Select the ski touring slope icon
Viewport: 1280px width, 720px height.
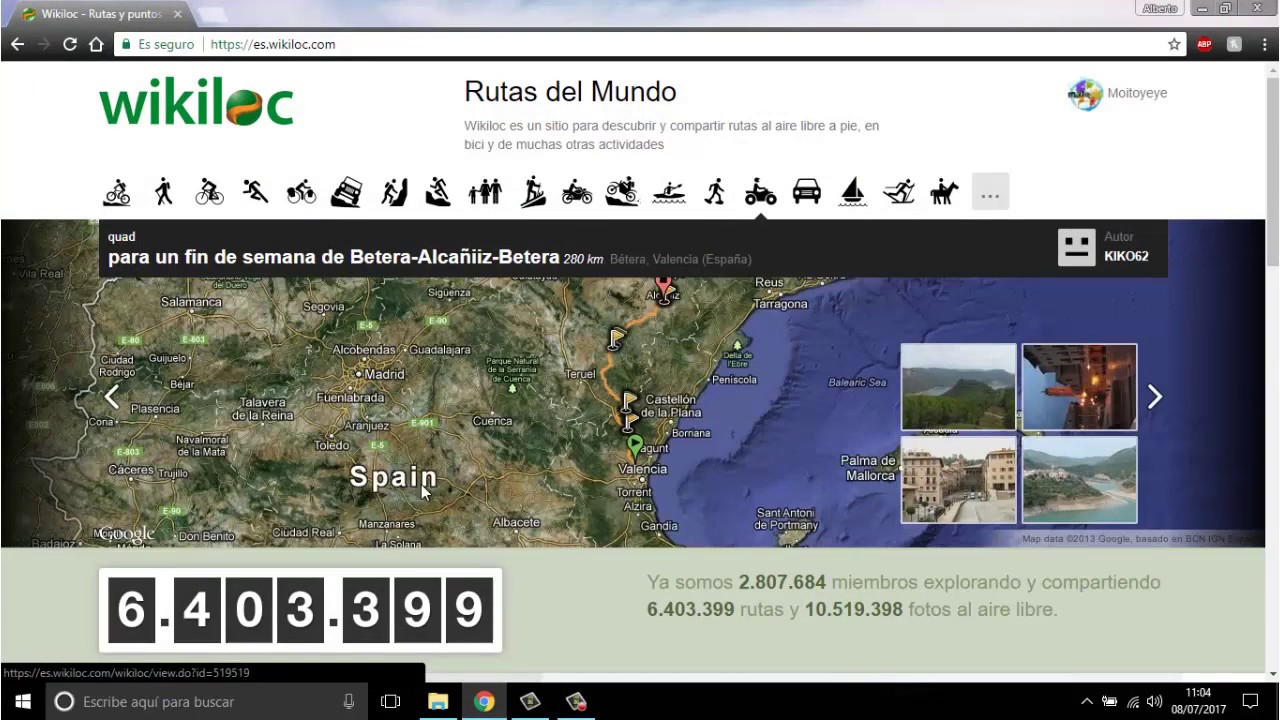(x=532, y=191)
